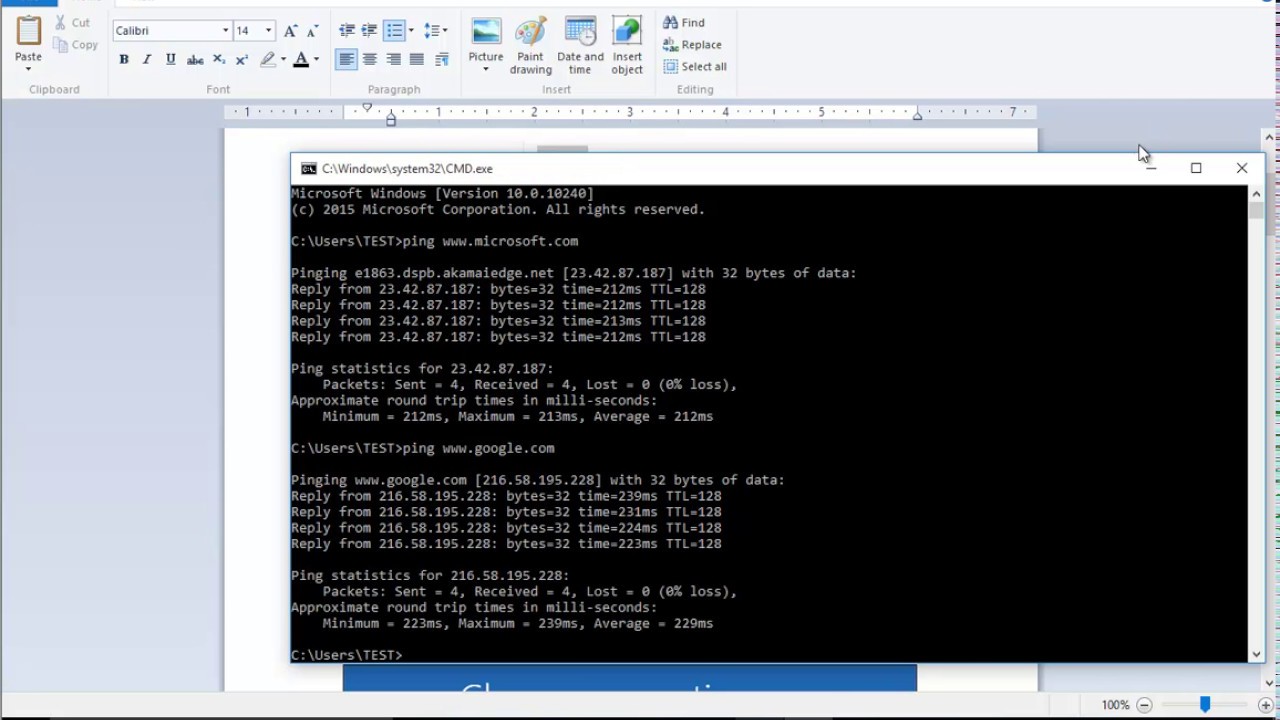Click the CMD window system icon
This screenshot has width=1280, height=720.
click(309, 169)
